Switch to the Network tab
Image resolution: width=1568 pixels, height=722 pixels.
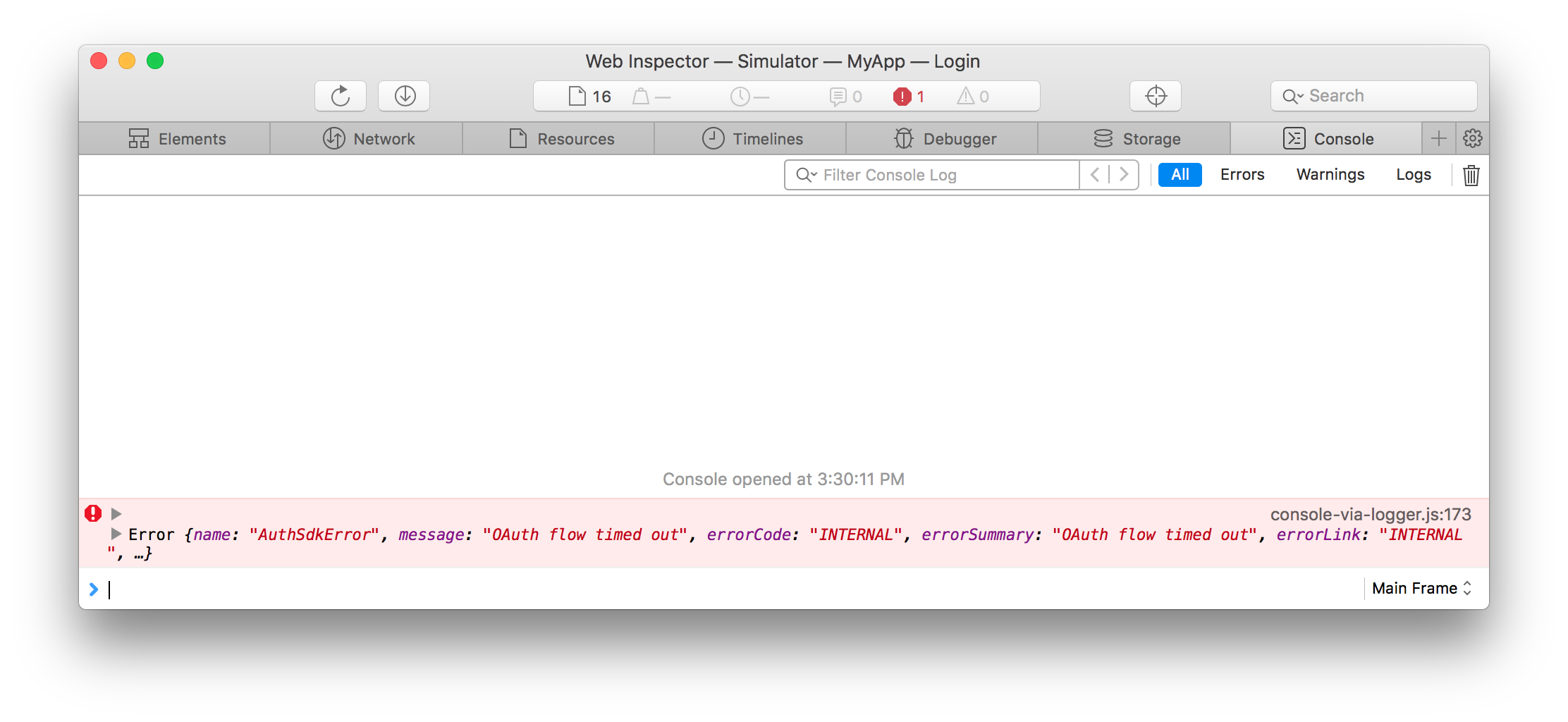(368, 139)
